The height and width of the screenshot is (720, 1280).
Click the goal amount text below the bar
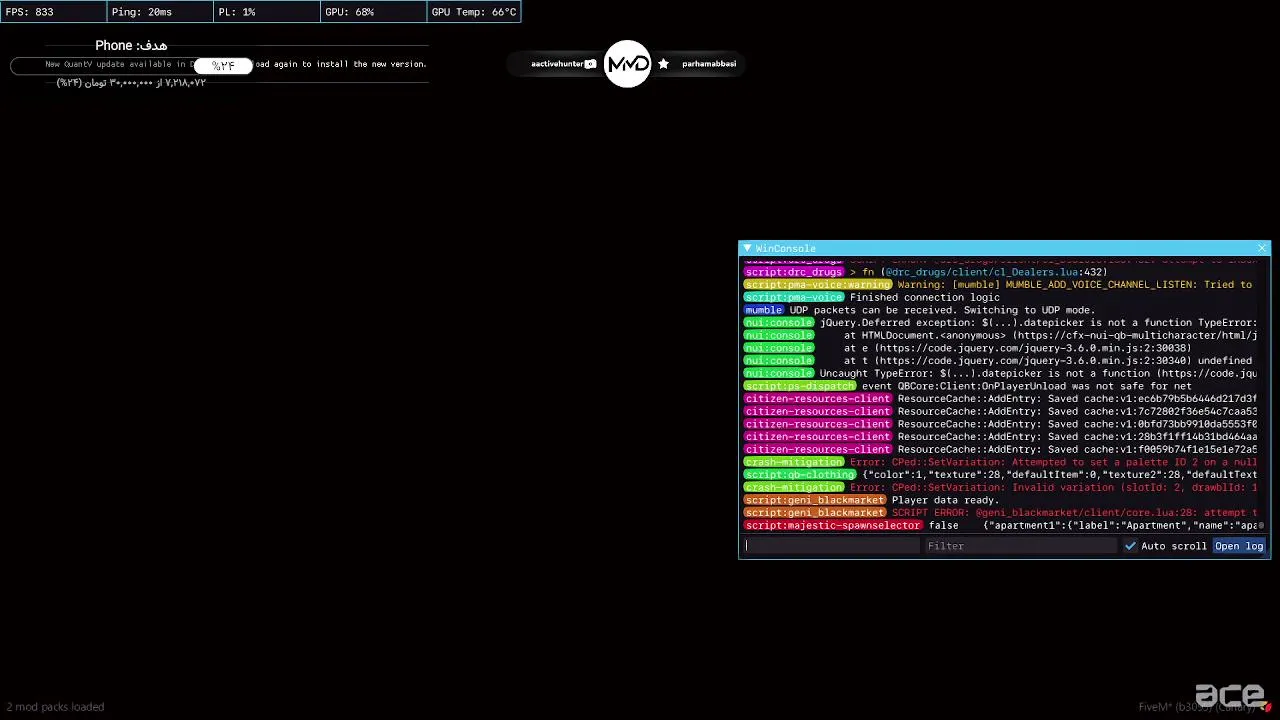click(x=131, y=83)
